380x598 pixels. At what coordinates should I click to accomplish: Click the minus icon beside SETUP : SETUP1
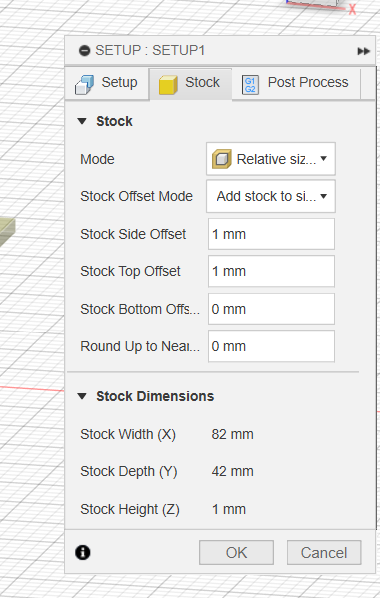coord(84,50)
